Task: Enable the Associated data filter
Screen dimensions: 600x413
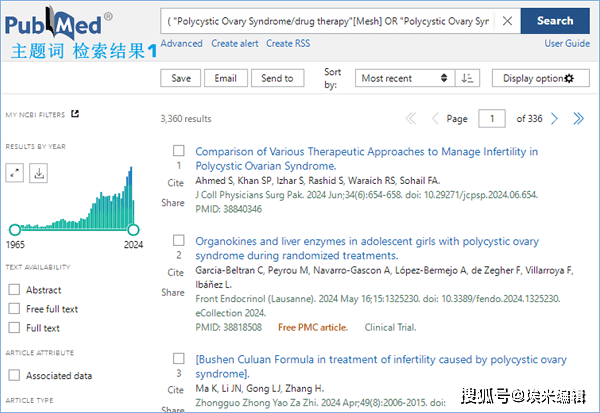Action: 14,375
